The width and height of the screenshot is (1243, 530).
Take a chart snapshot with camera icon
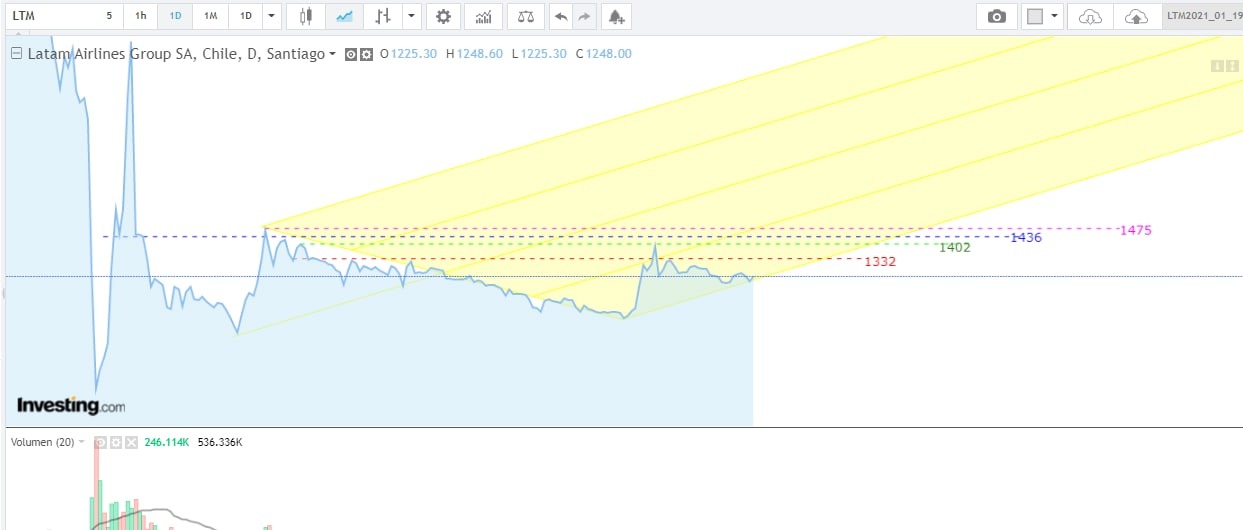pyautogui.click(x=996, y=16)
